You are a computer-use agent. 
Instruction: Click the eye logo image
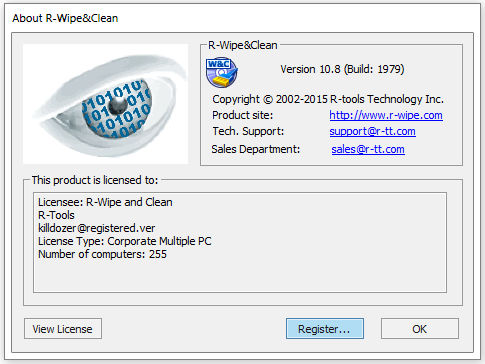pyautogui.click(x=106, y=104)
